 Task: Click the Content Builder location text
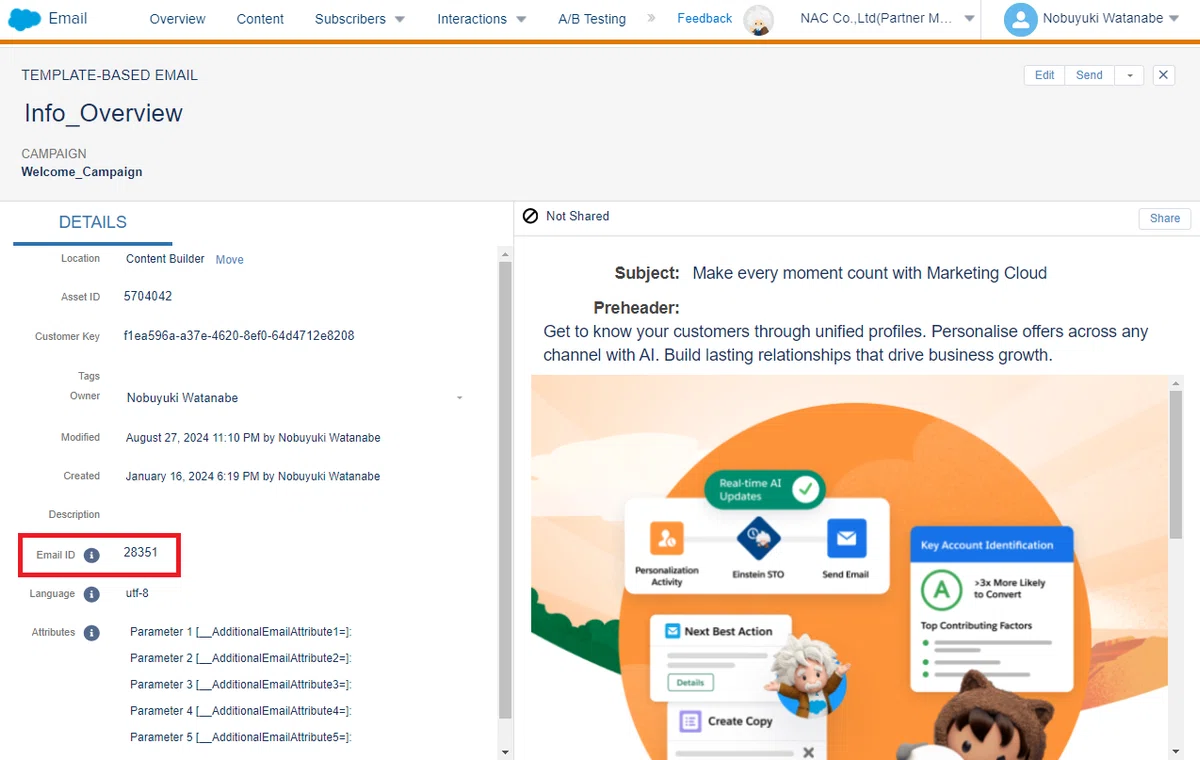pyautogui.click(x=165, y=259)
